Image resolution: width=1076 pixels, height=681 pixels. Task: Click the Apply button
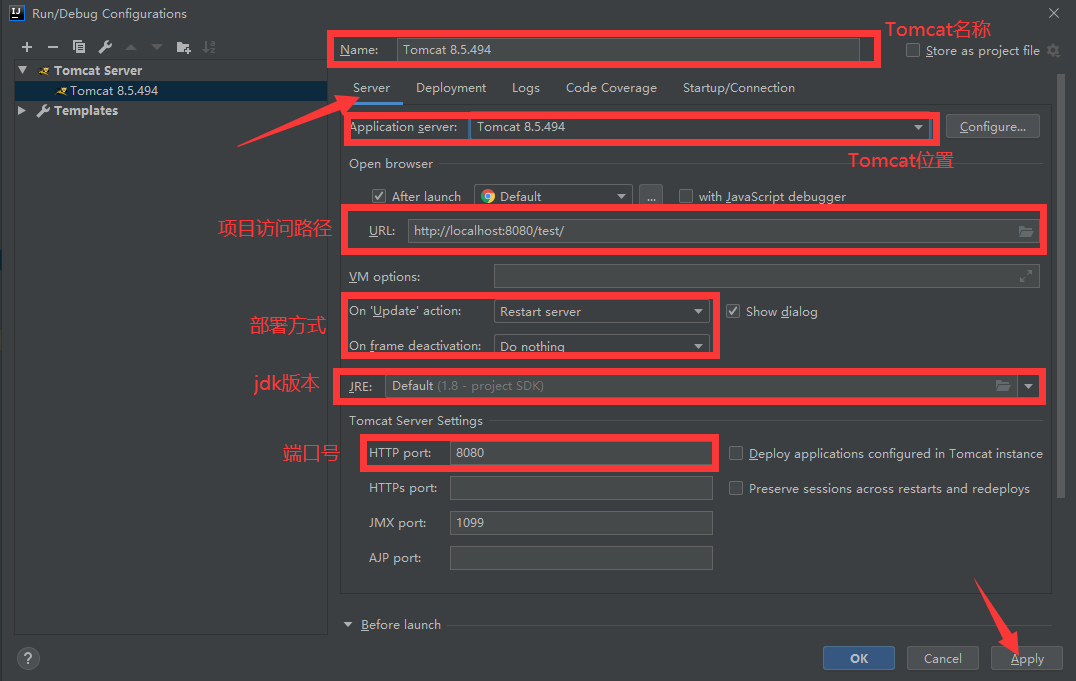click(1027, 658)
